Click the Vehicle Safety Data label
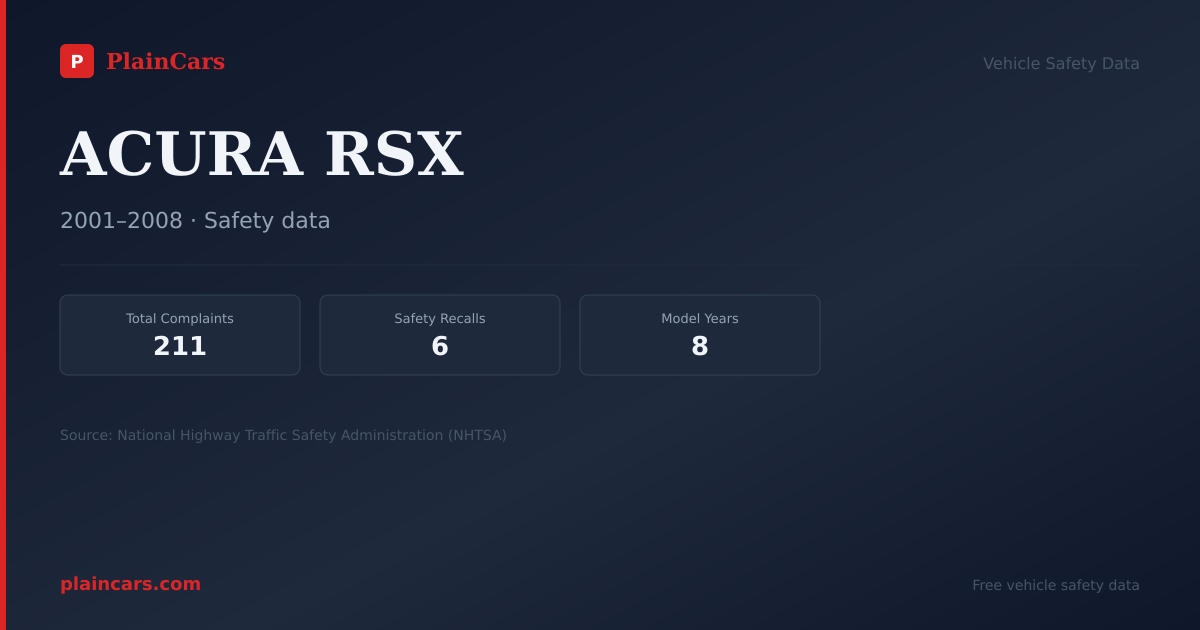The height and width of the screenshot is (630, 1200). coord(1061,63)
